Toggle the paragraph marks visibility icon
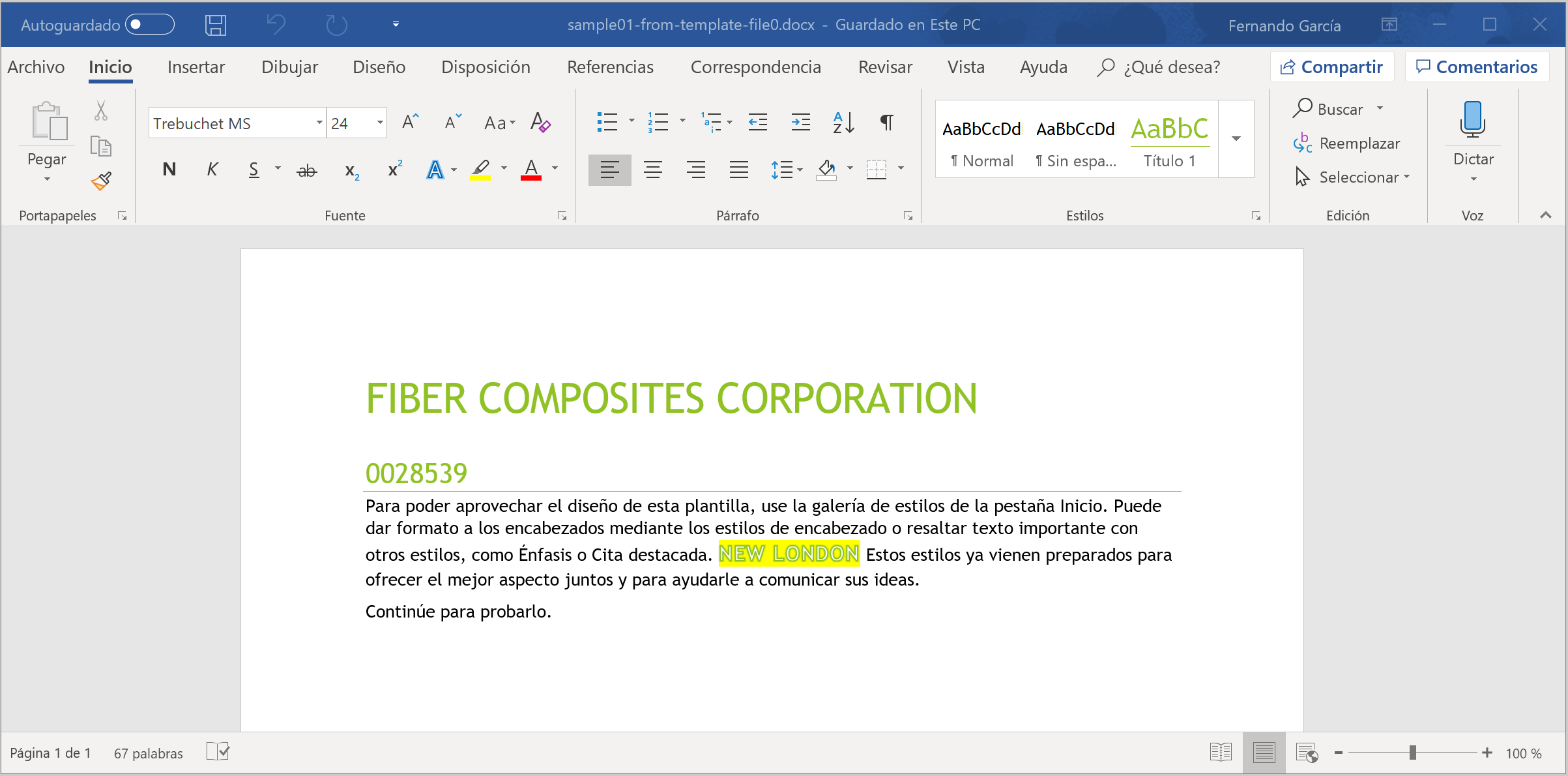Screen dimensions: 1568x776 (887, 122)
